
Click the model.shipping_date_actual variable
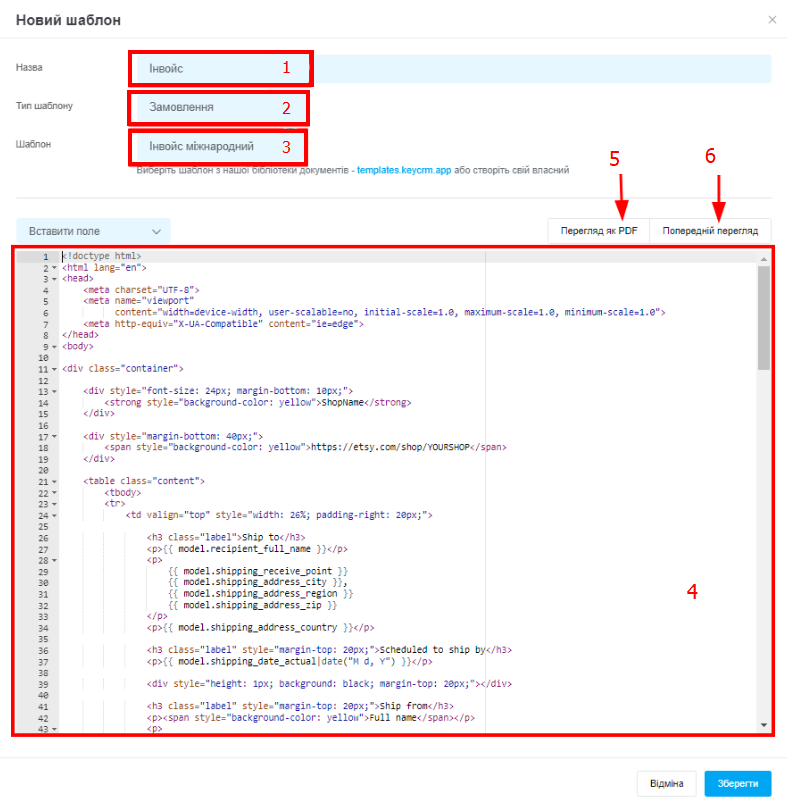tap(247, 661)
